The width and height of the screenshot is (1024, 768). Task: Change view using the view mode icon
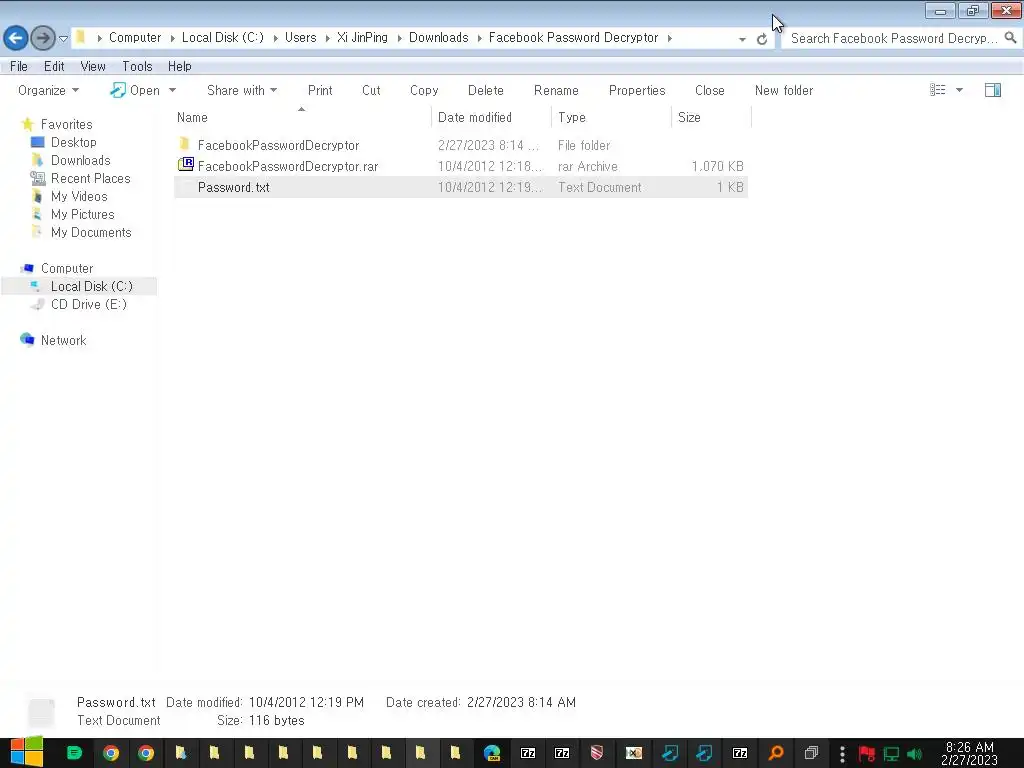937,89
